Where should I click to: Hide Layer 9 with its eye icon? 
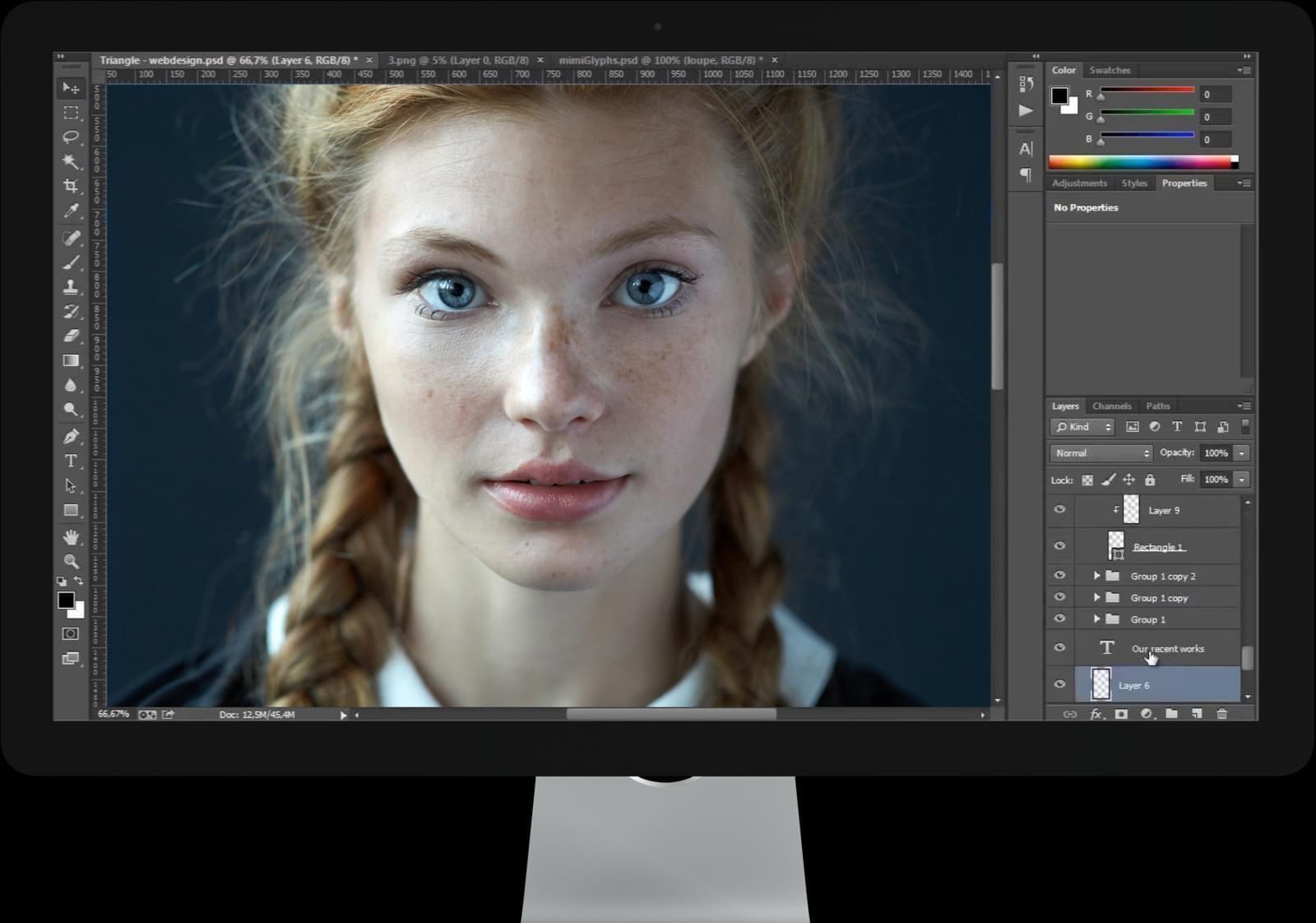1059,510
